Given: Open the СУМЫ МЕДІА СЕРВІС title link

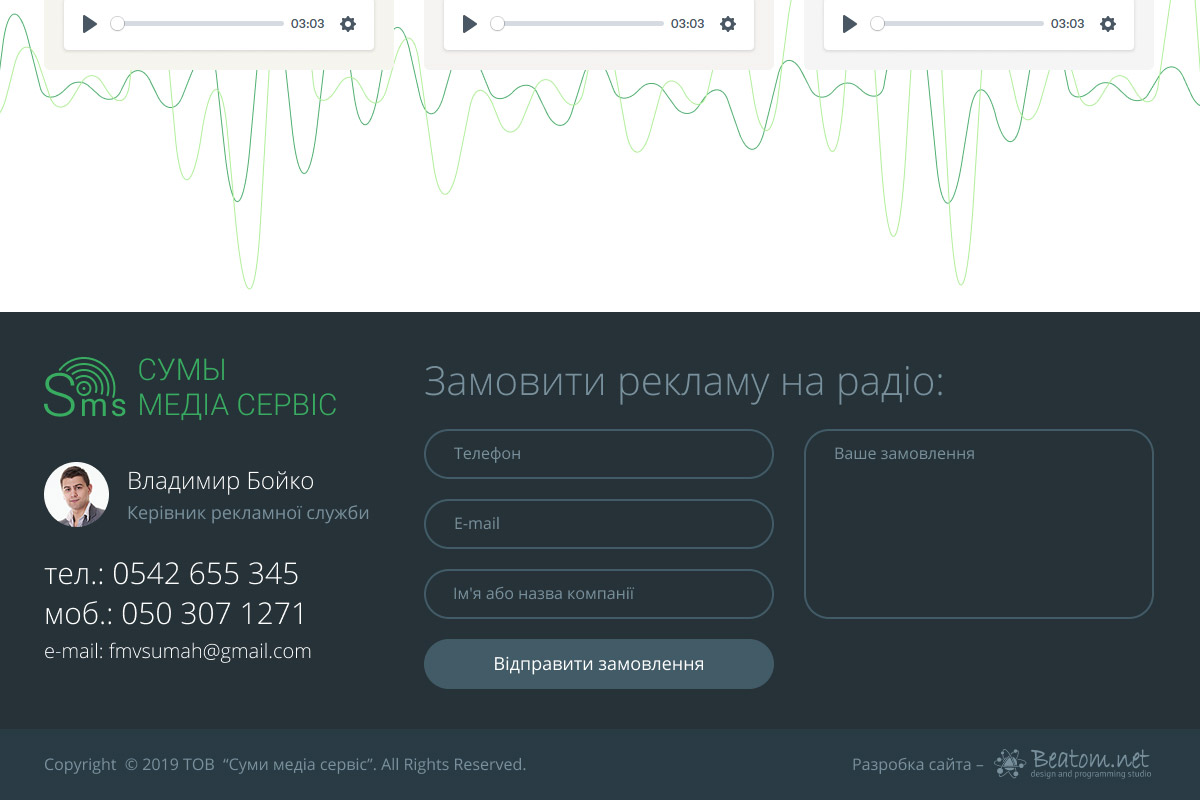Looking at the screenshot, I should 237,387.
